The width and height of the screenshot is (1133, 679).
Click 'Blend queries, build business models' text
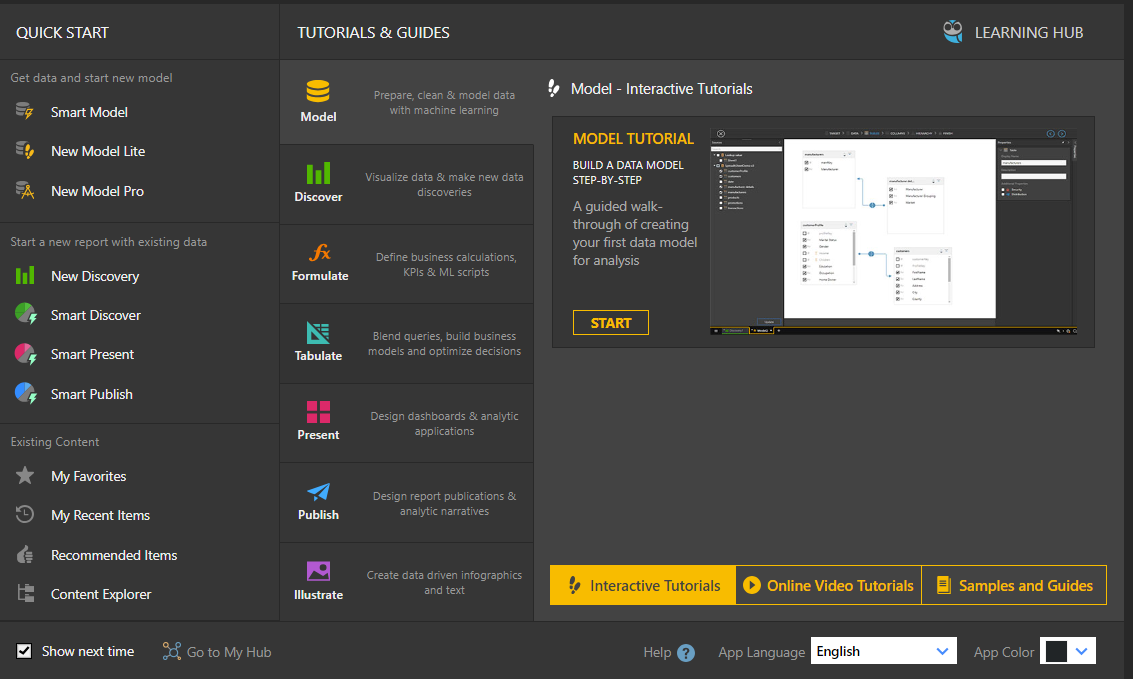coord(444,343)
